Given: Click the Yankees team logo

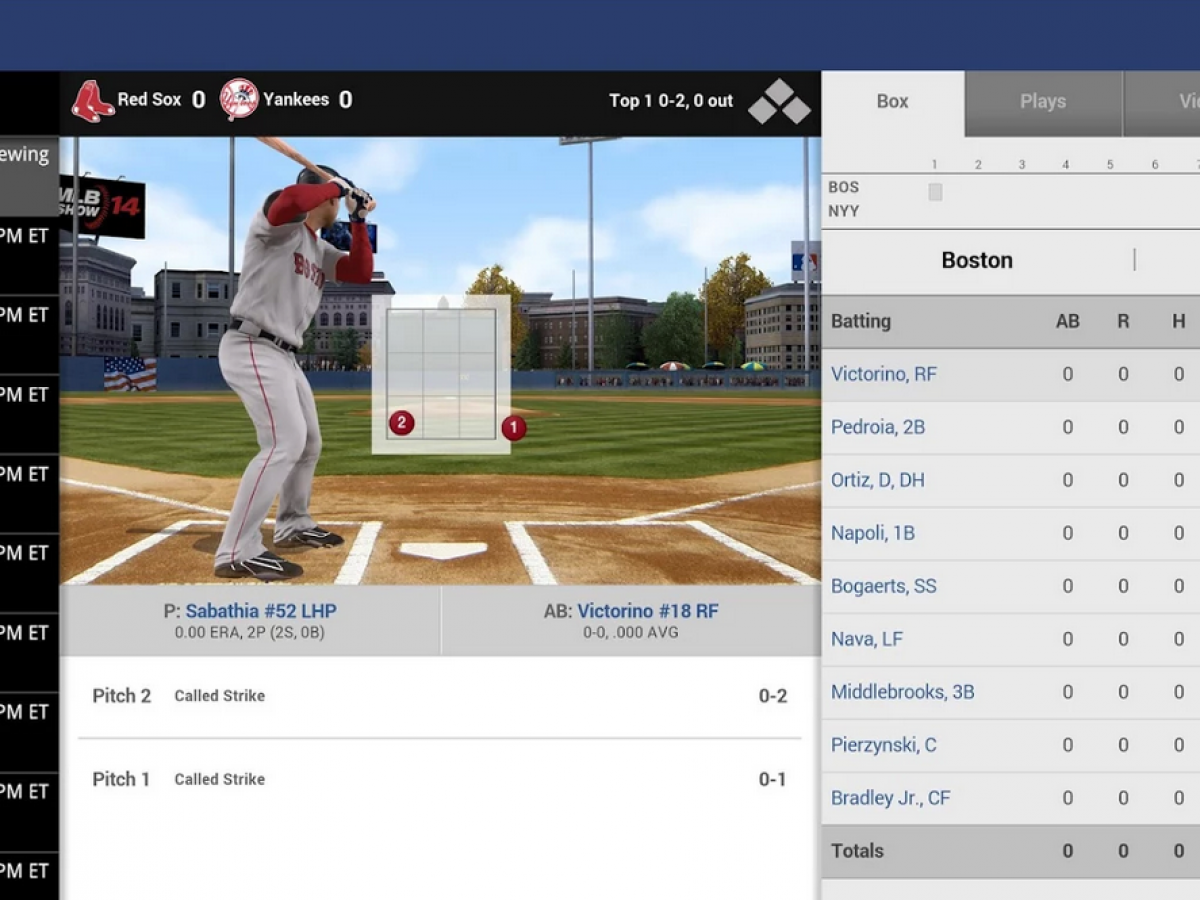Looking at the screenshot, I should (239, 100).
